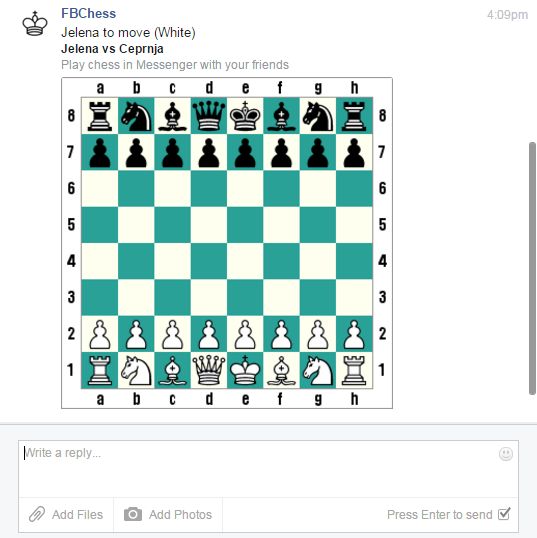The height and width of the screenshot is (538, 537).
Task: Click the camera Add Photos icon
Action: click(x=133, y=514)
